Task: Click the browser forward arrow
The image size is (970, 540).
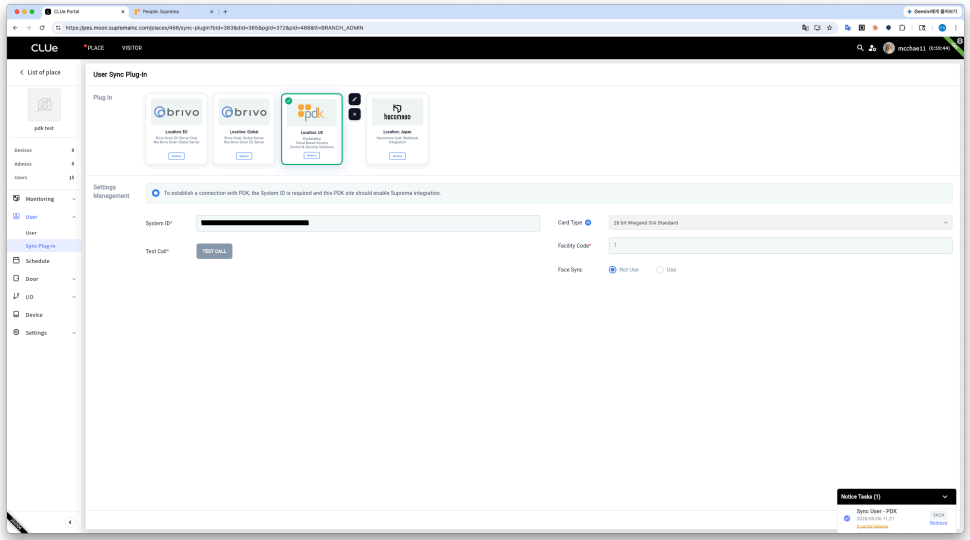Action: tap(28, 28)
